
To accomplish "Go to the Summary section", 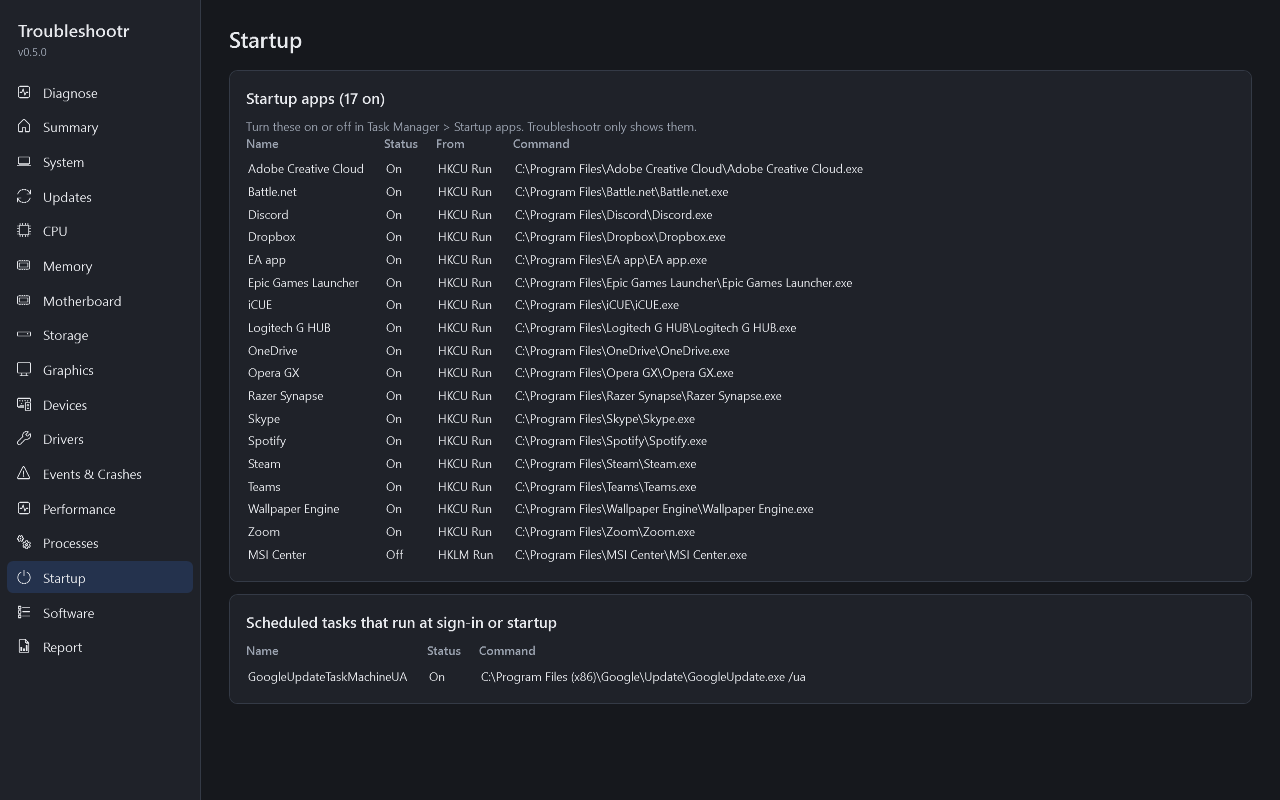I will pyautogui.click(x=100, y=127).
